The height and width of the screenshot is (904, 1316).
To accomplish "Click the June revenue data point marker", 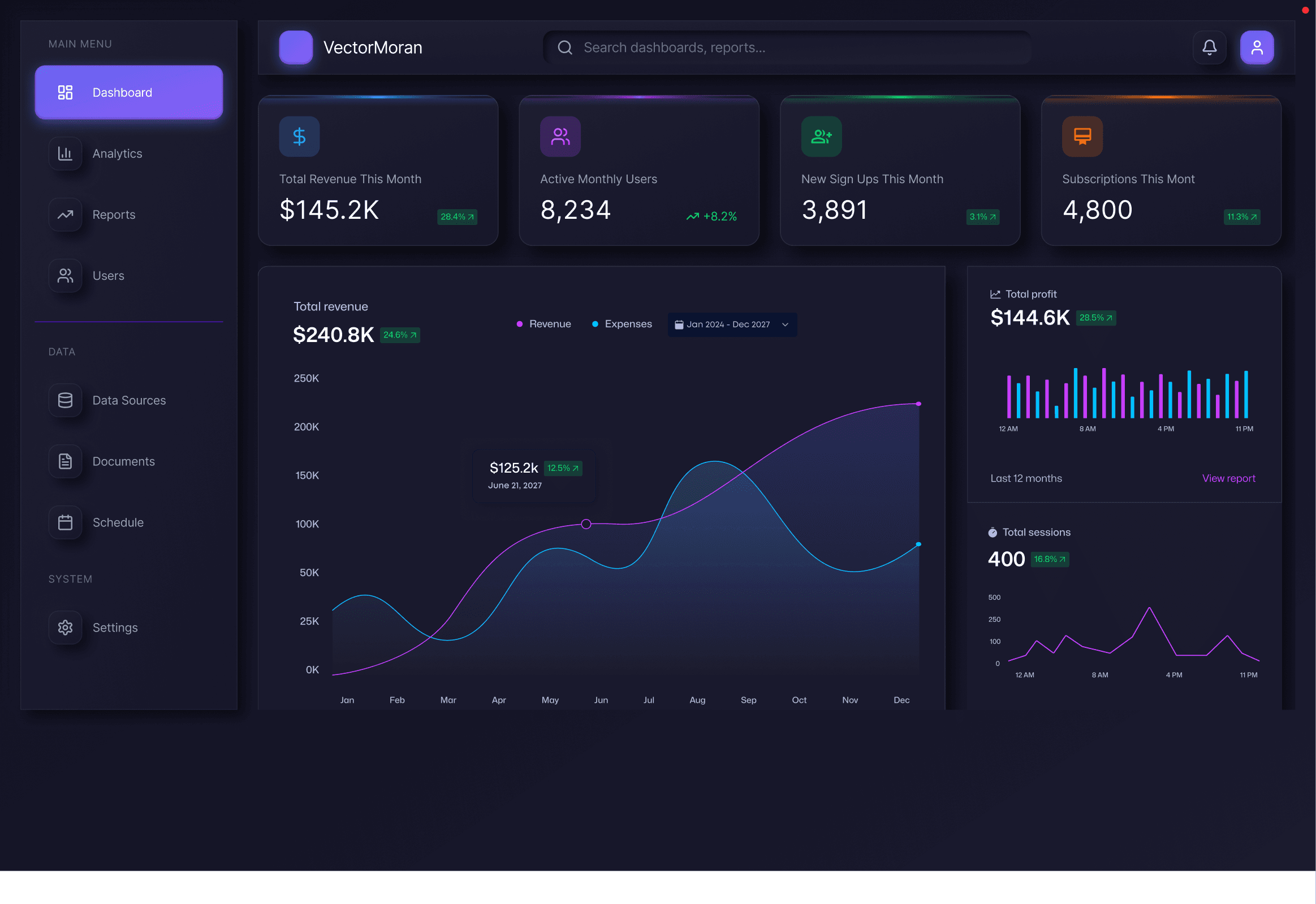I will 586,524.
